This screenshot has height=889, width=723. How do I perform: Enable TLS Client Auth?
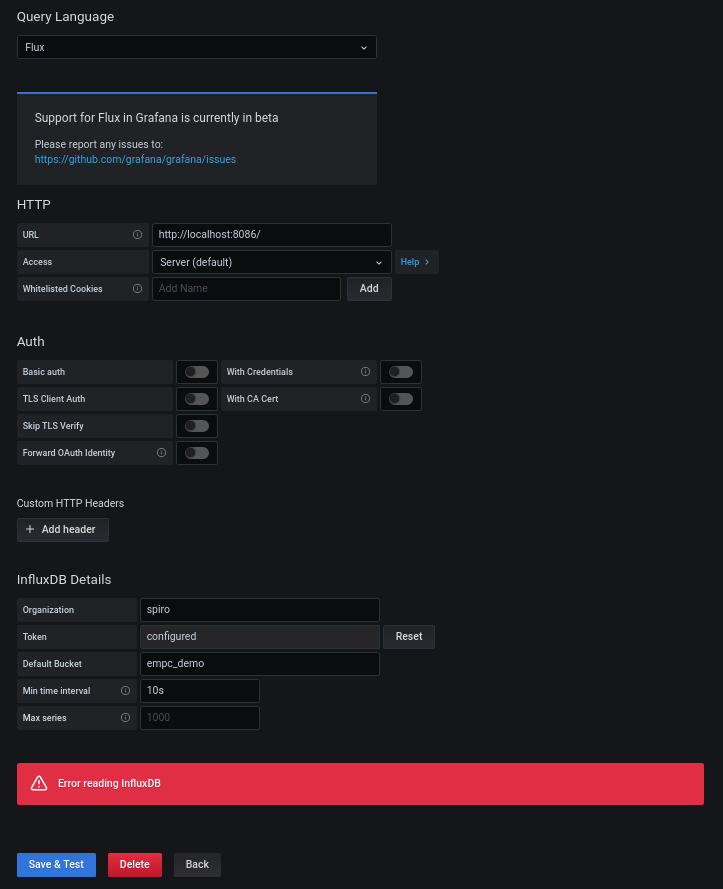point(196,399)
